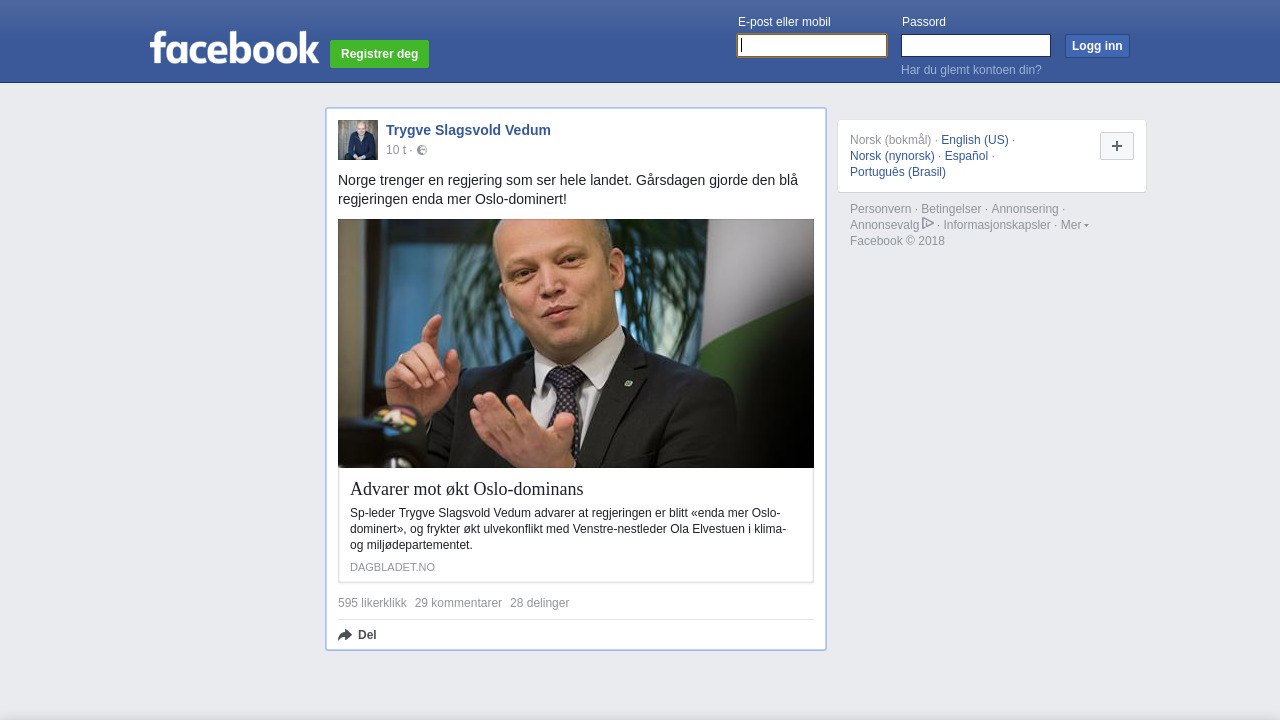The height and width of the screenshot is (720, 1280).
Task: Open the Dagbladet article image
Action: tap(576, 343)
